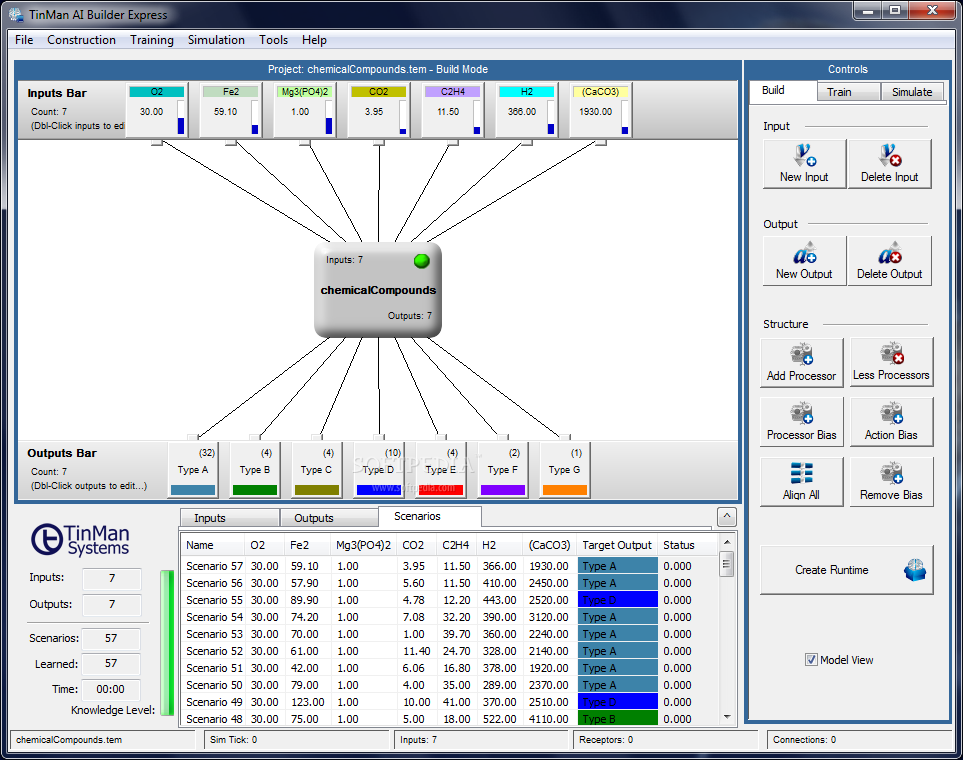Click the O2 input level bar

pos(181,117)
